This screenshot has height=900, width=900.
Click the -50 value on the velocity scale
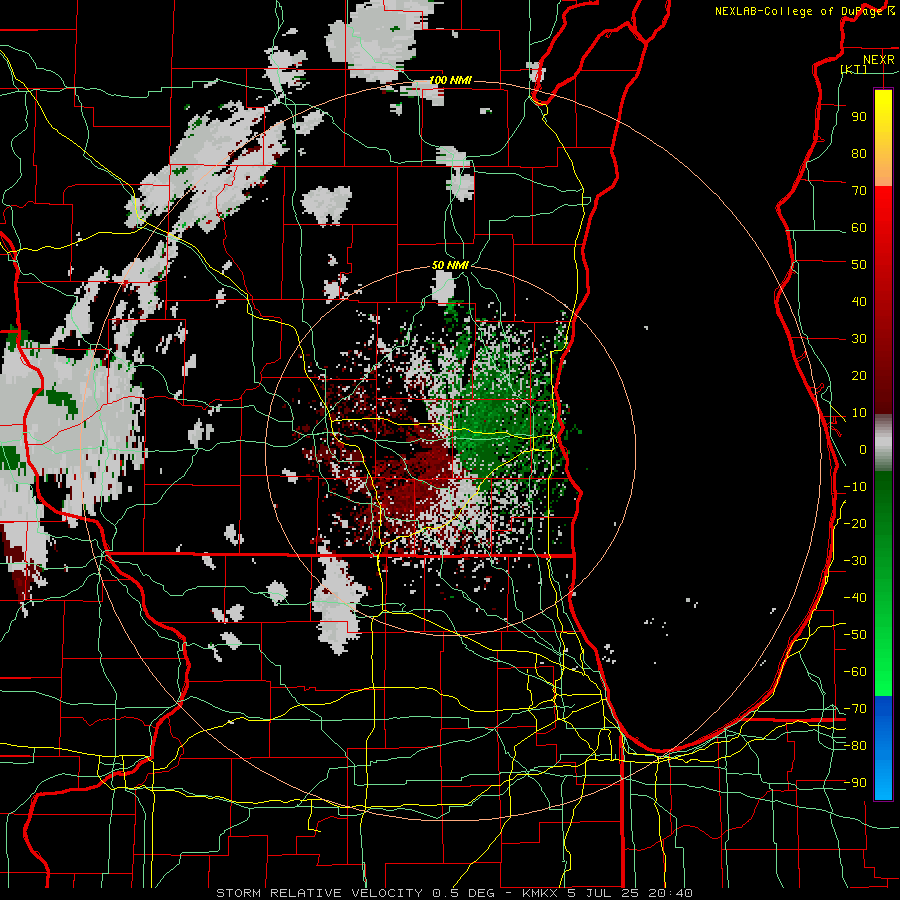tap(855, 634)
